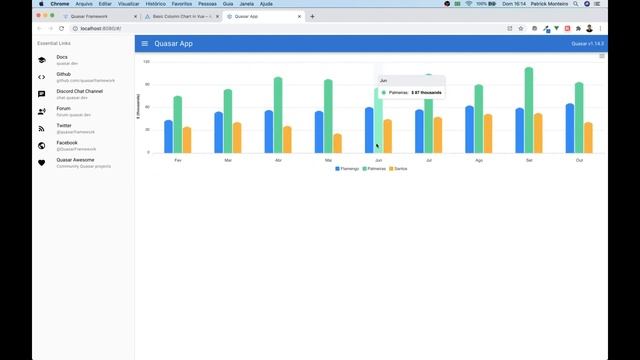The image size is (640, 360).
Task: Toggle Flamengo series in the chart legend
Action: click(x=347, y=169)
